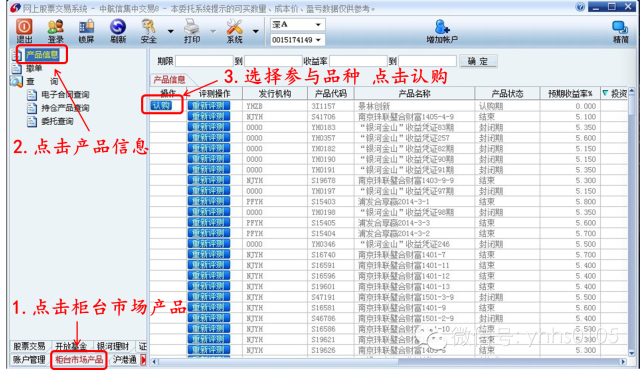Click 重新评测 for product S41706
Image resolution: width=640 pixels, height=370 pixels.
[209, 116]
